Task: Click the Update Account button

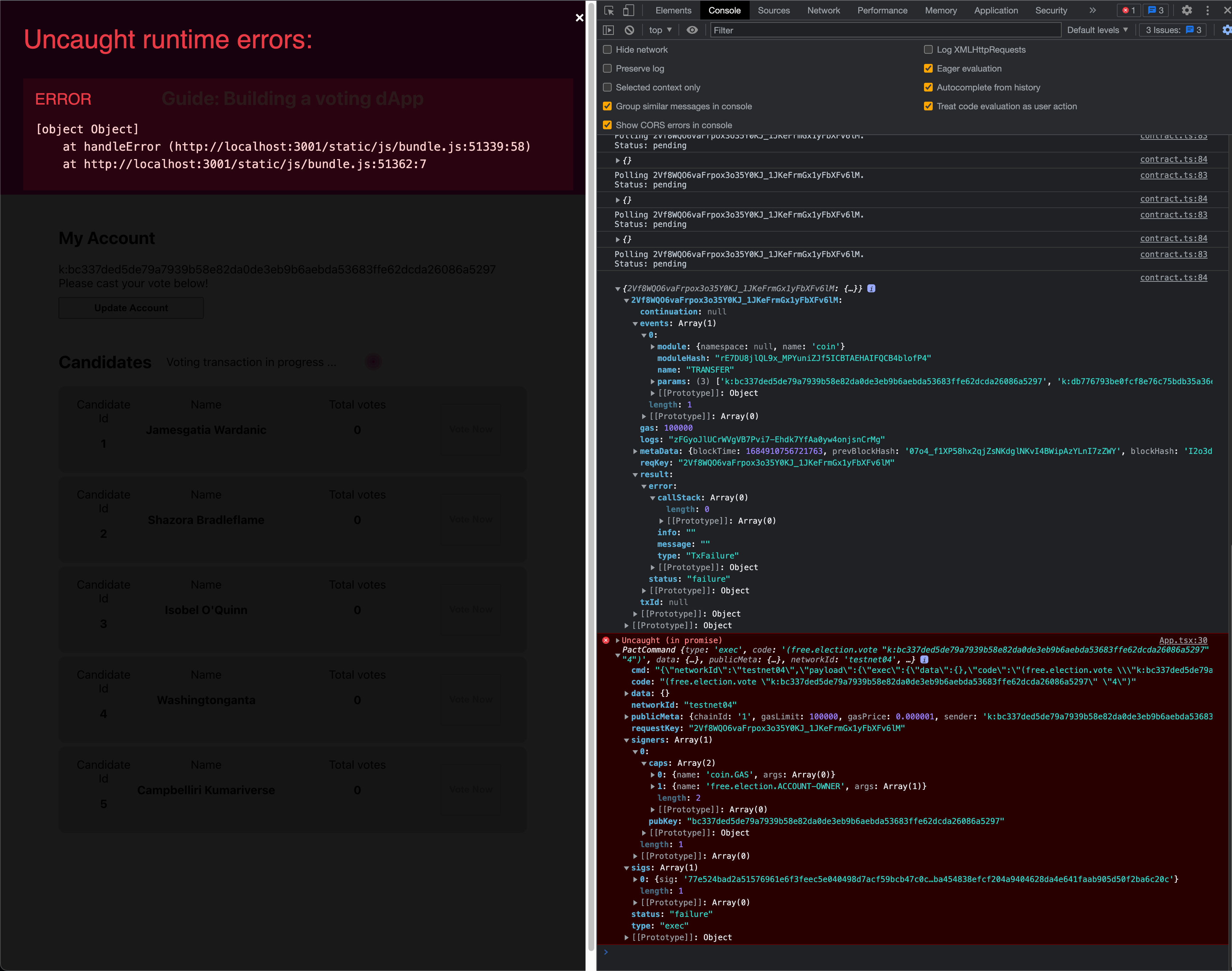Action: [131, 308]
